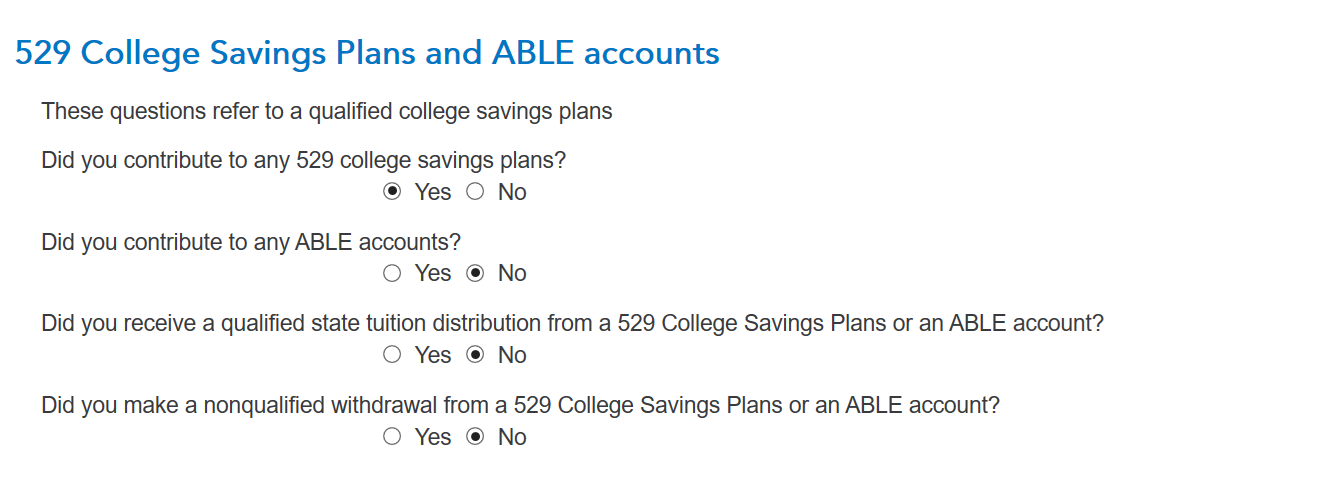
Task: Choose Yes radio for ABLE account contributions
Action: point(392,273)
